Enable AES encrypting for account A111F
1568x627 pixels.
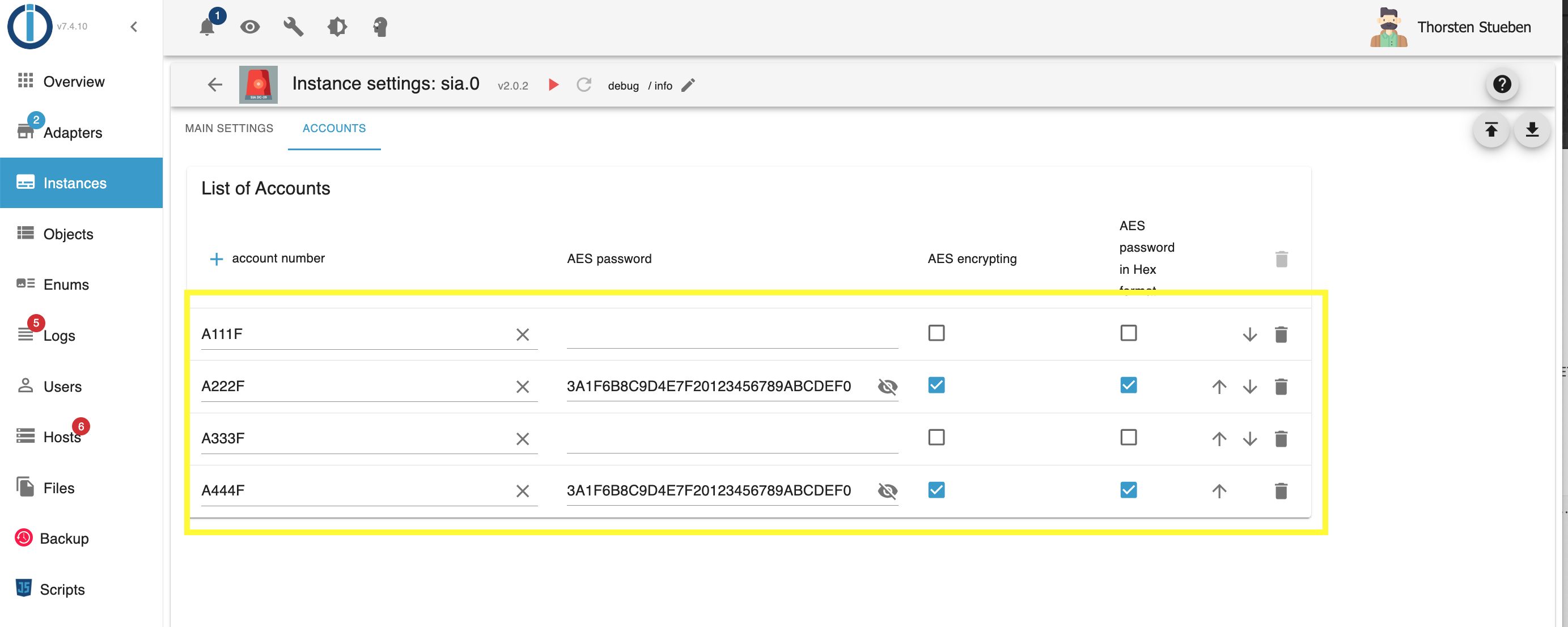coord(936,333)
